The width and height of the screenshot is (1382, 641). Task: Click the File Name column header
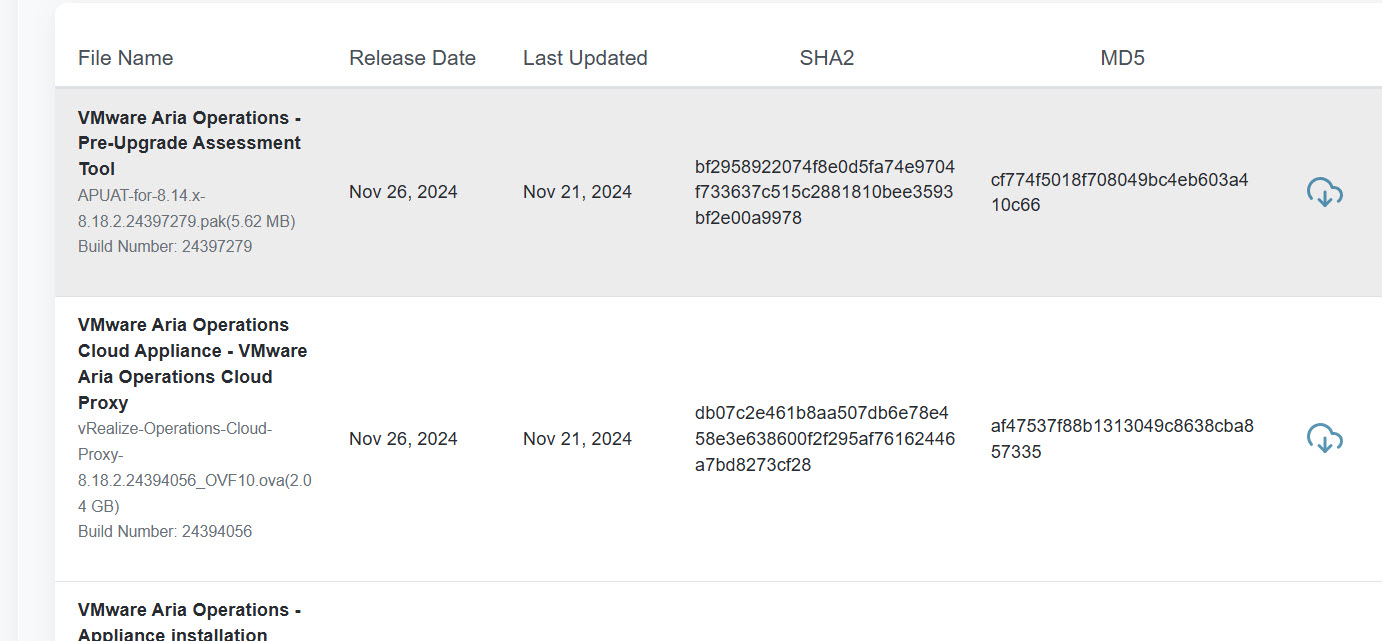(126, 58)
